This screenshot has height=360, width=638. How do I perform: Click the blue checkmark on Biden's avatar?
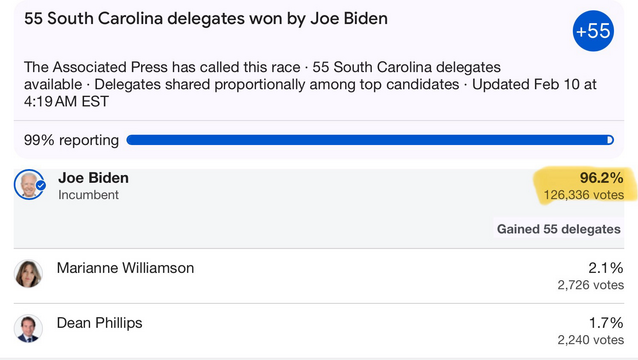[x=41, y=185]
